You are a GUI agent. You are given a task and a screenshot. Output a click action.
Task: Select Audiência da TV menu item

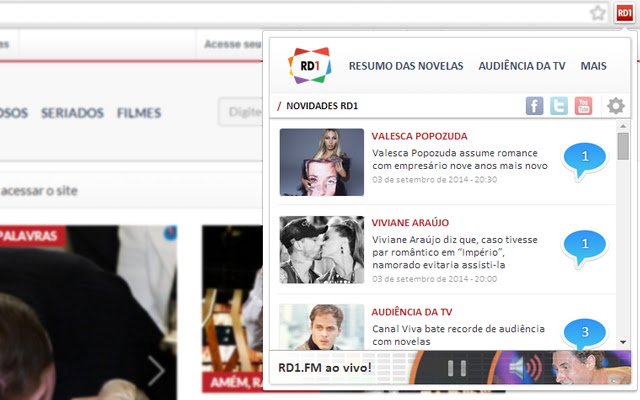point(522,66)
